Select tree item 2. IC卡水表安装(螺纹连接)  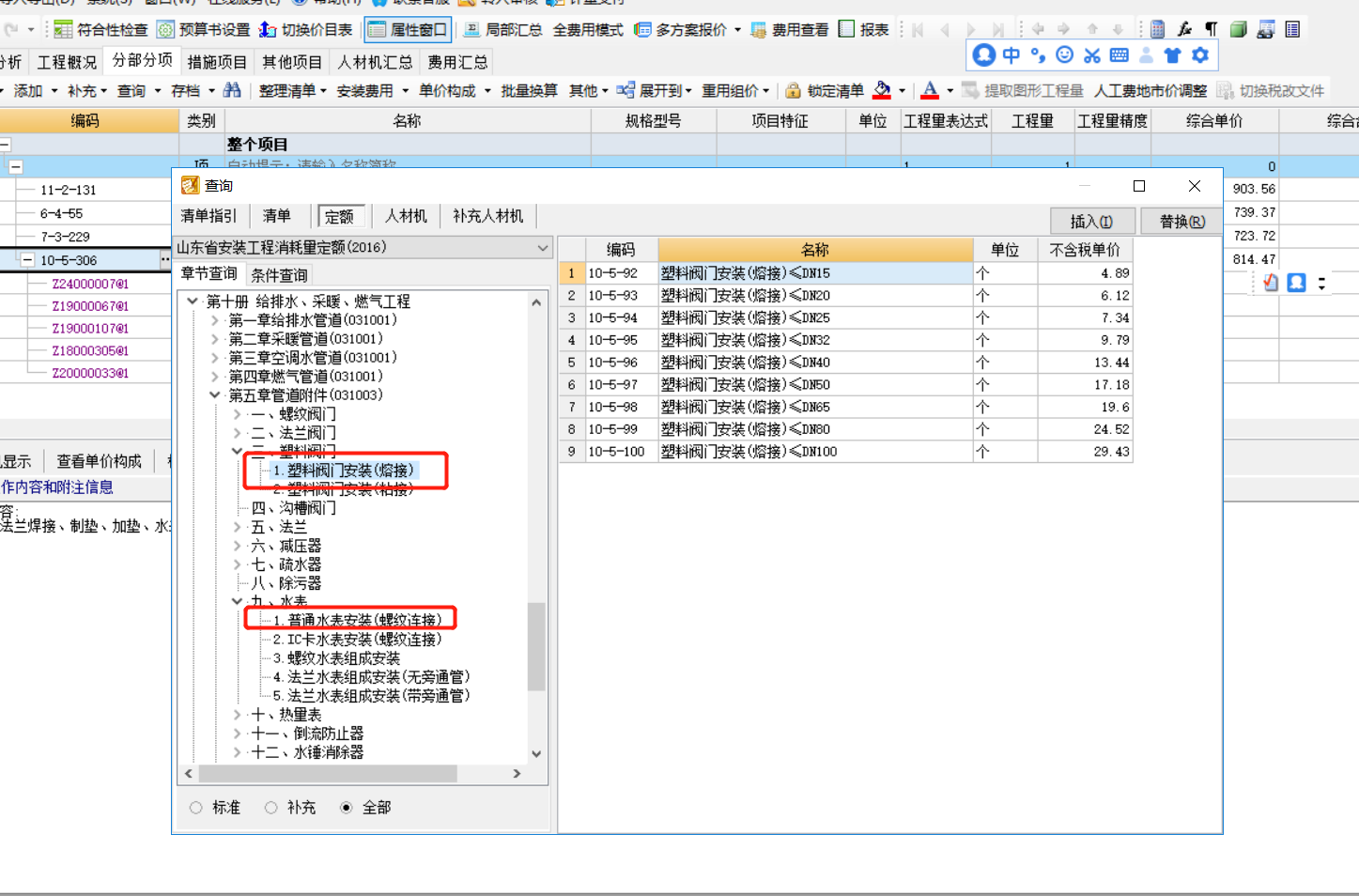pos(356,640)
